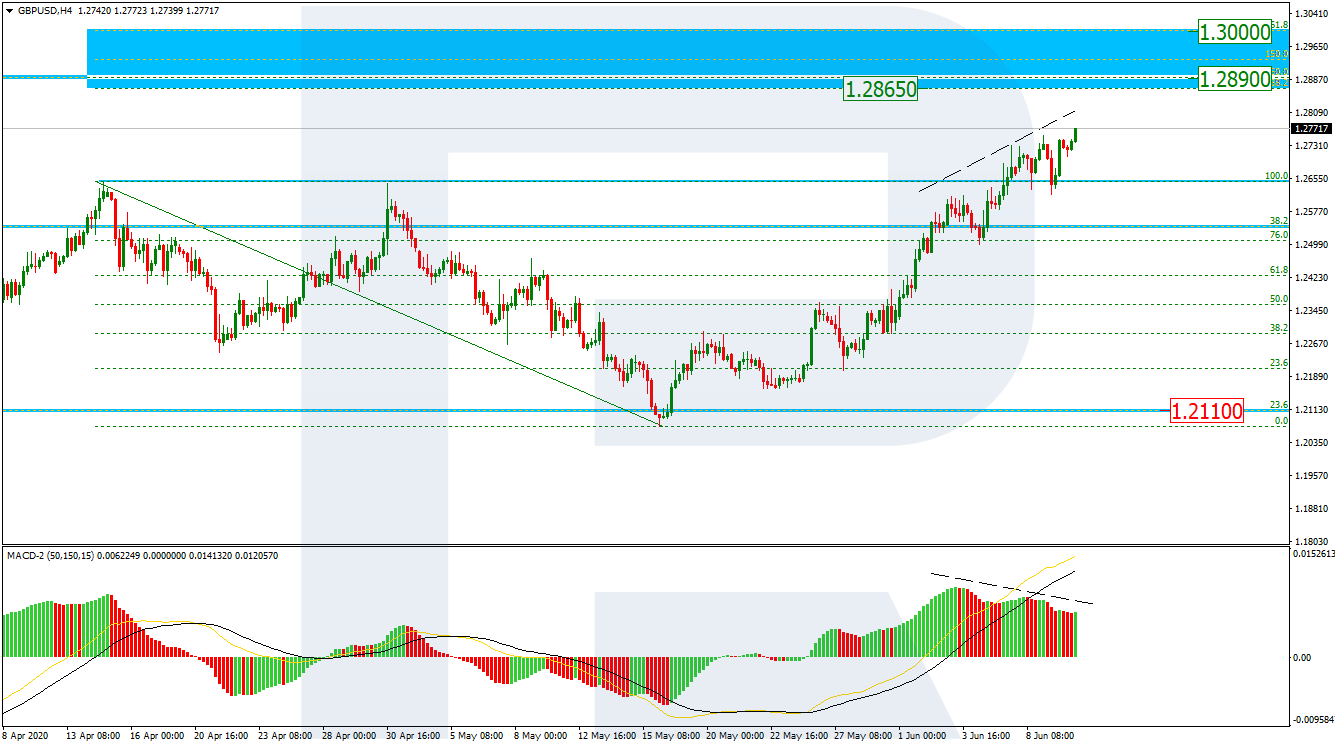Click the 20 Apr 16:00 time label
Viewport: 1335px width, 747px height.
coord(220,735)
